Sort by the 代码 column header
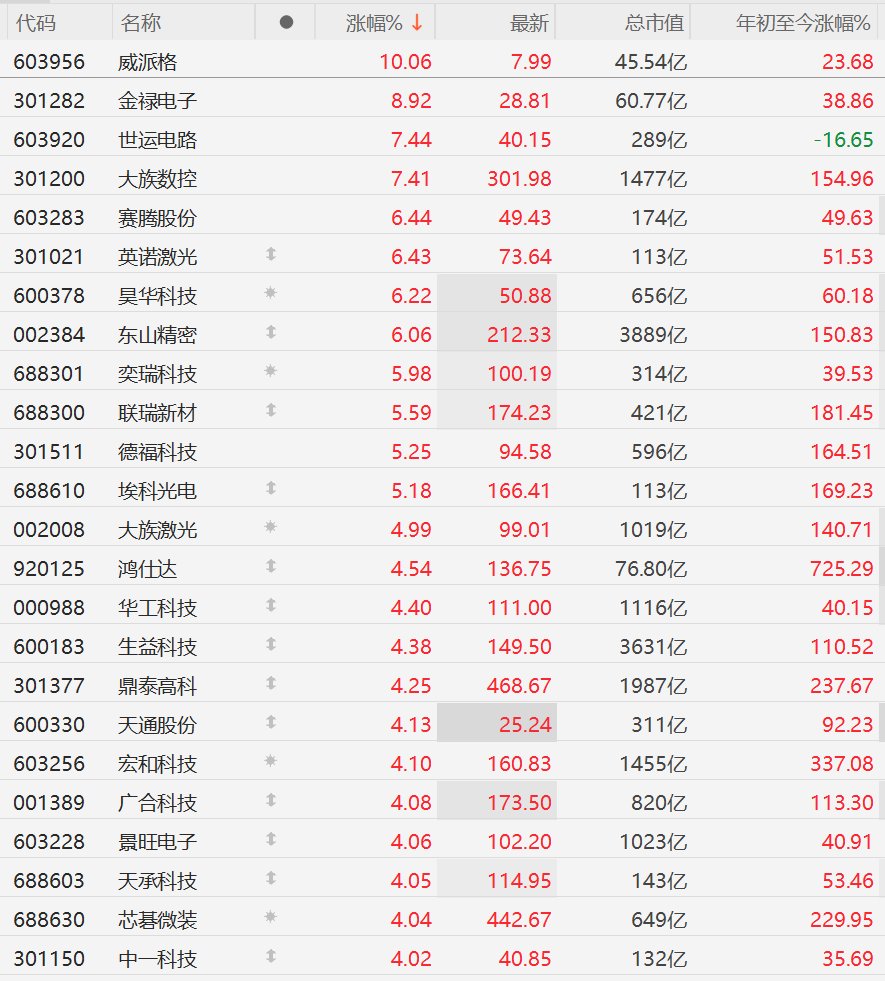The image size is (885, 981). (36, 23)
